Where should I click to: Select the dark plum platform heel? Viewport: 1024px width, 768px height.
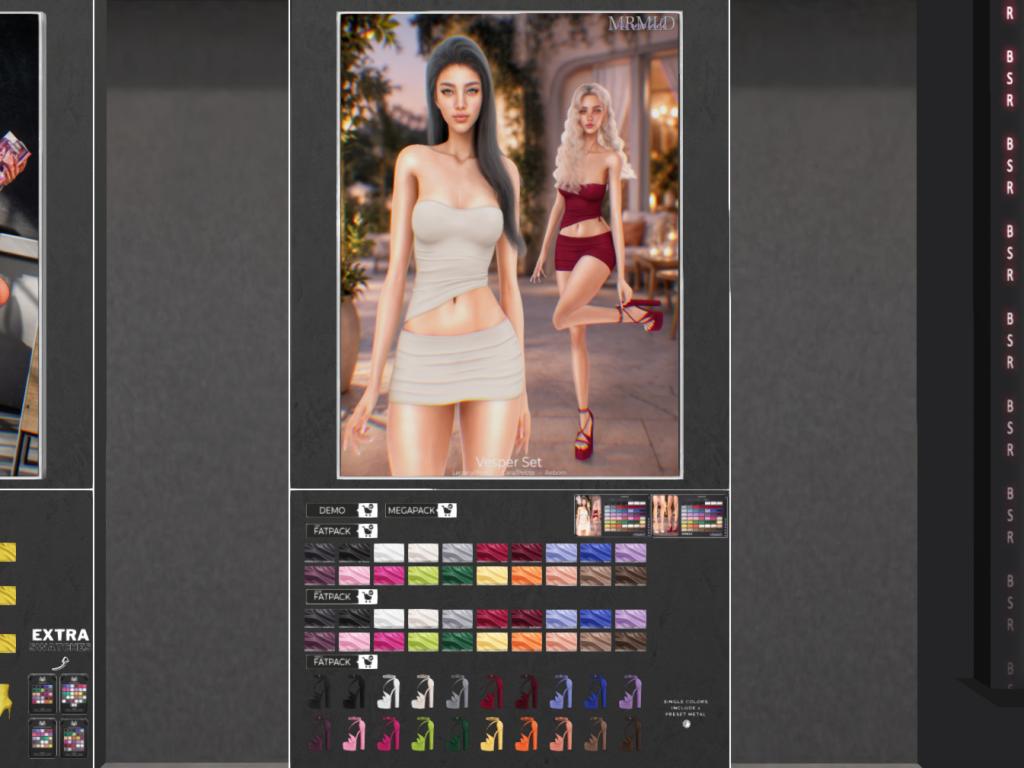pyautogui.click(x=319, y=733)
